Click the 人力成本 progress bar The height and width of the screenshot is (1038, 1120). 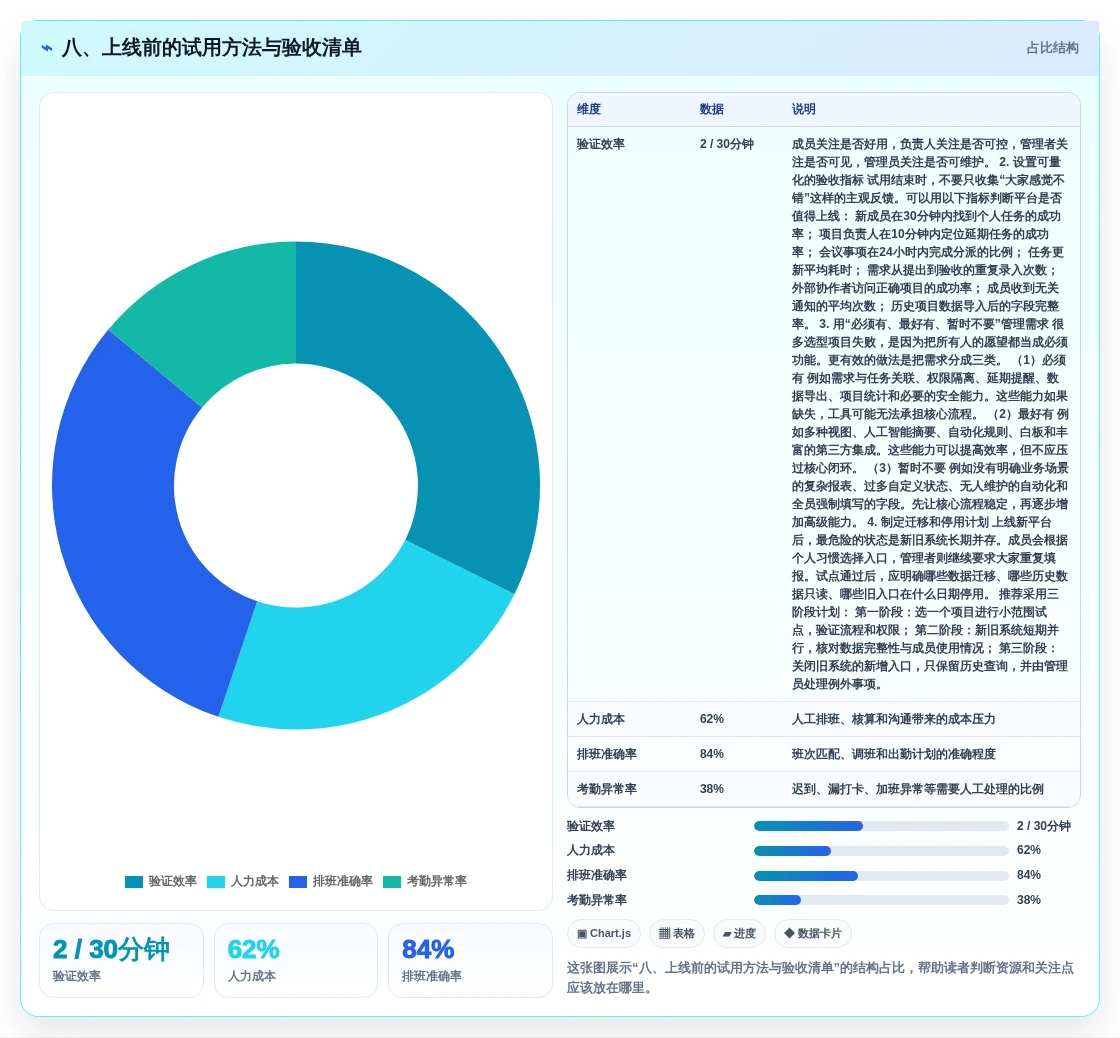(x=881, y=851)
